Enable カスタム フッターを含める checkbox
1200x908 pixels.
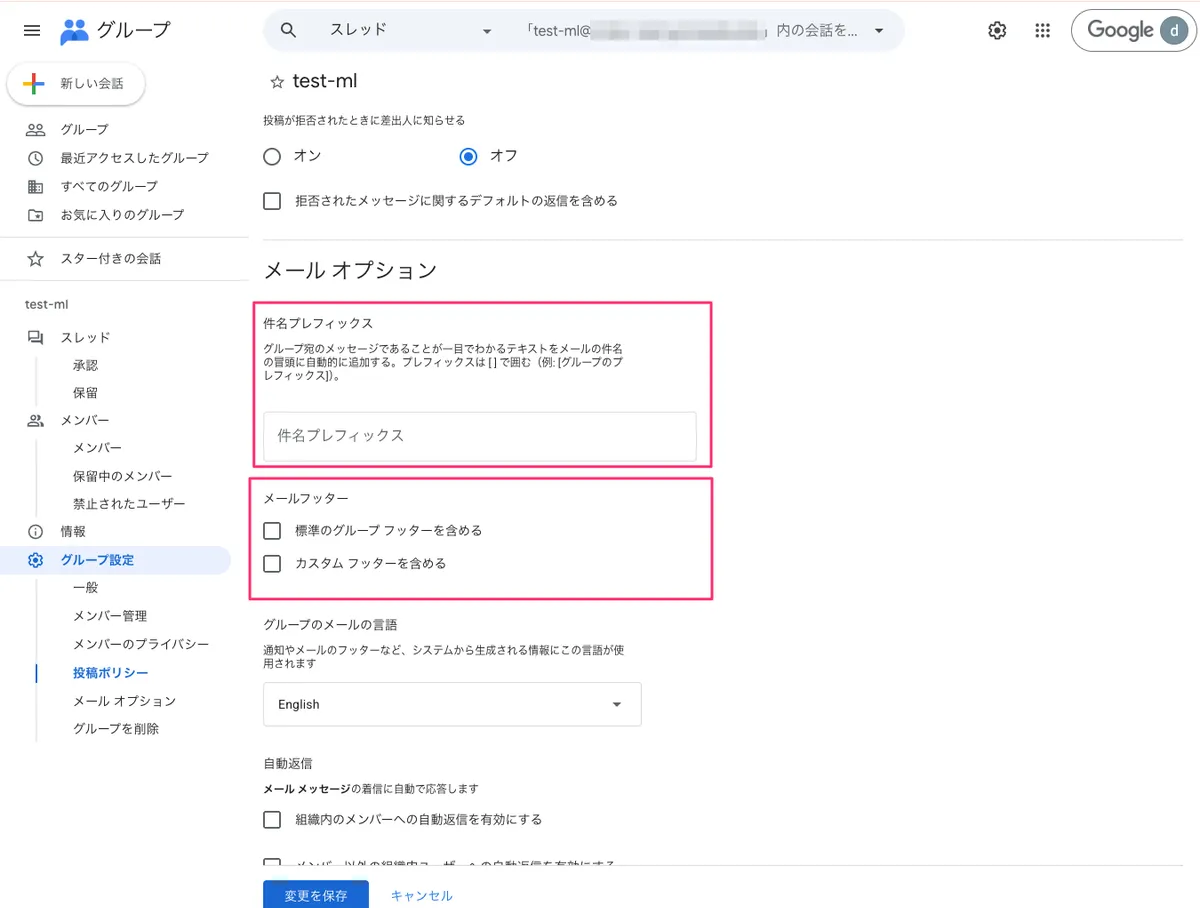click(272, 564)
